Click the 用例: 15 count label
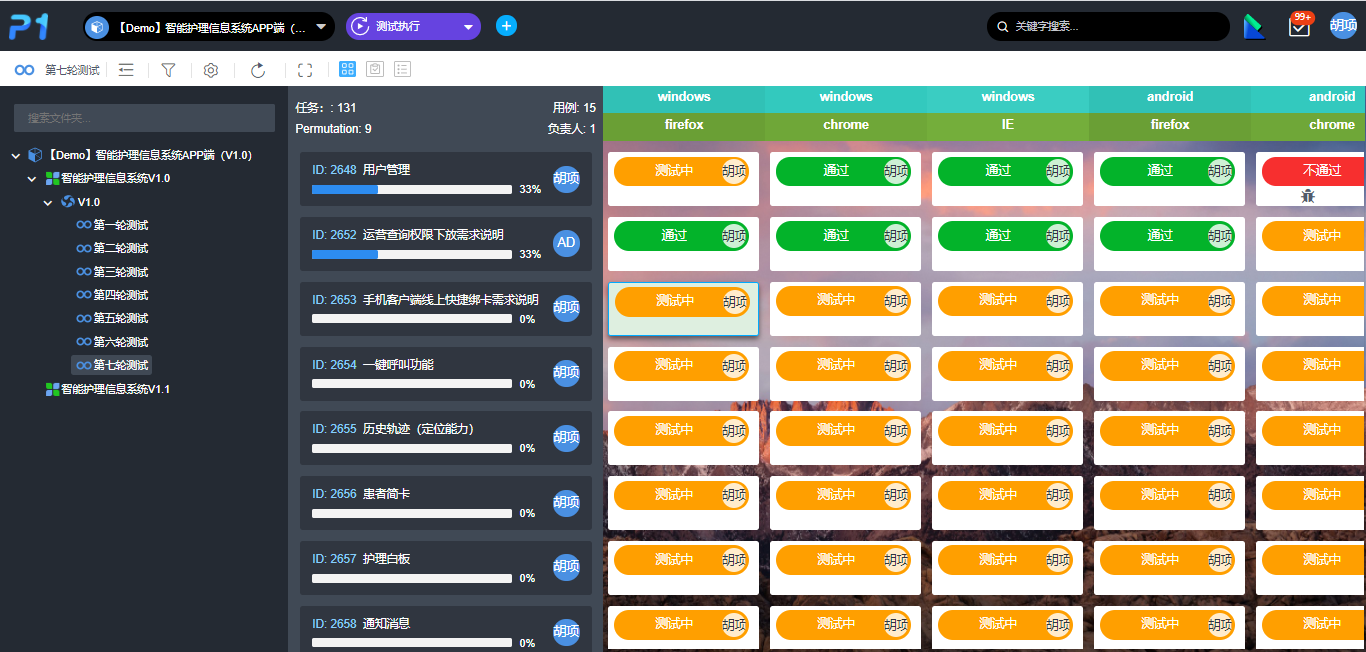The height and width of the screenshot is (652, 1366). point(574,108)
